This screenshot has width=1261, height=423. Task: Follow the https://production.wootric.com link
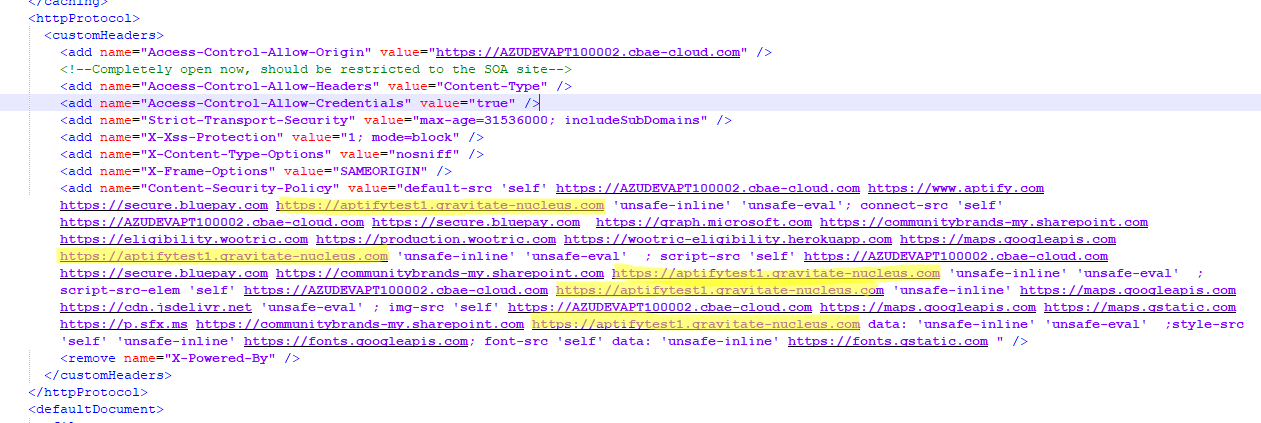436,238
